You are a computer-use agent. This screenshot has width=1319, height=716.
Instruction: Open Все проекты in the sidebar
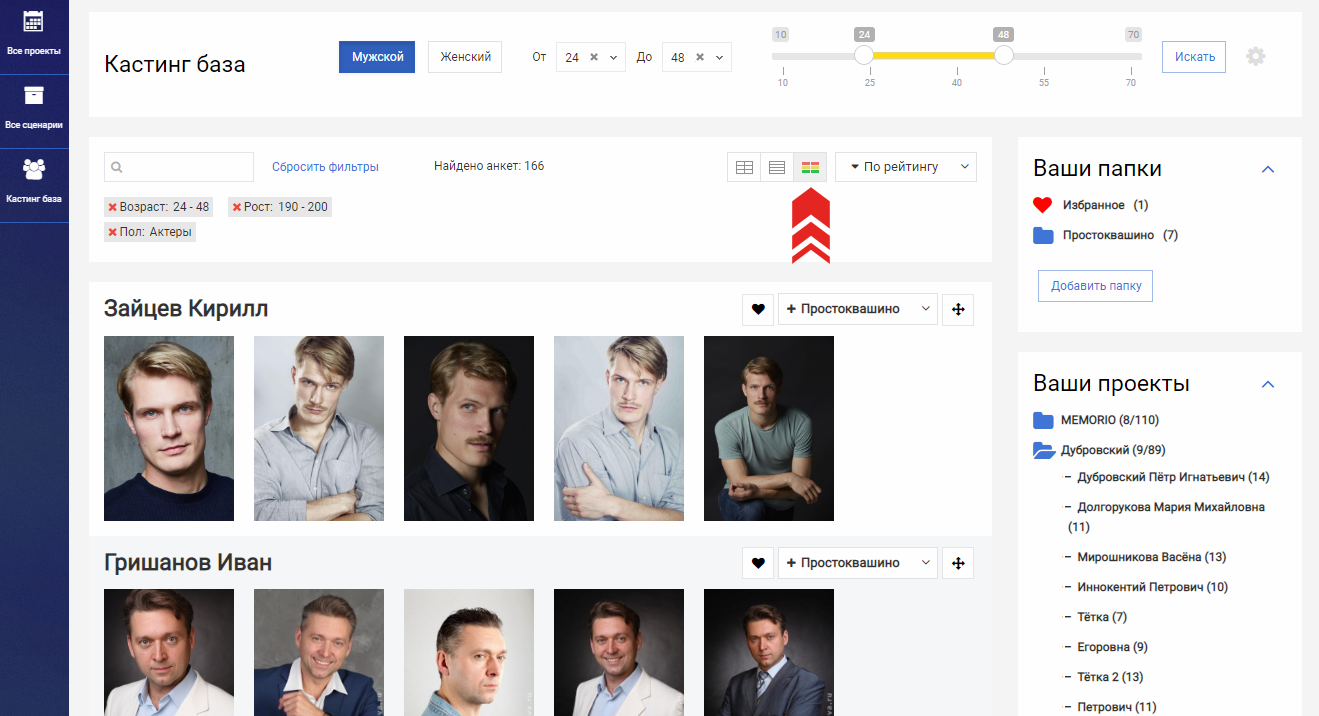tap(34, 33)
